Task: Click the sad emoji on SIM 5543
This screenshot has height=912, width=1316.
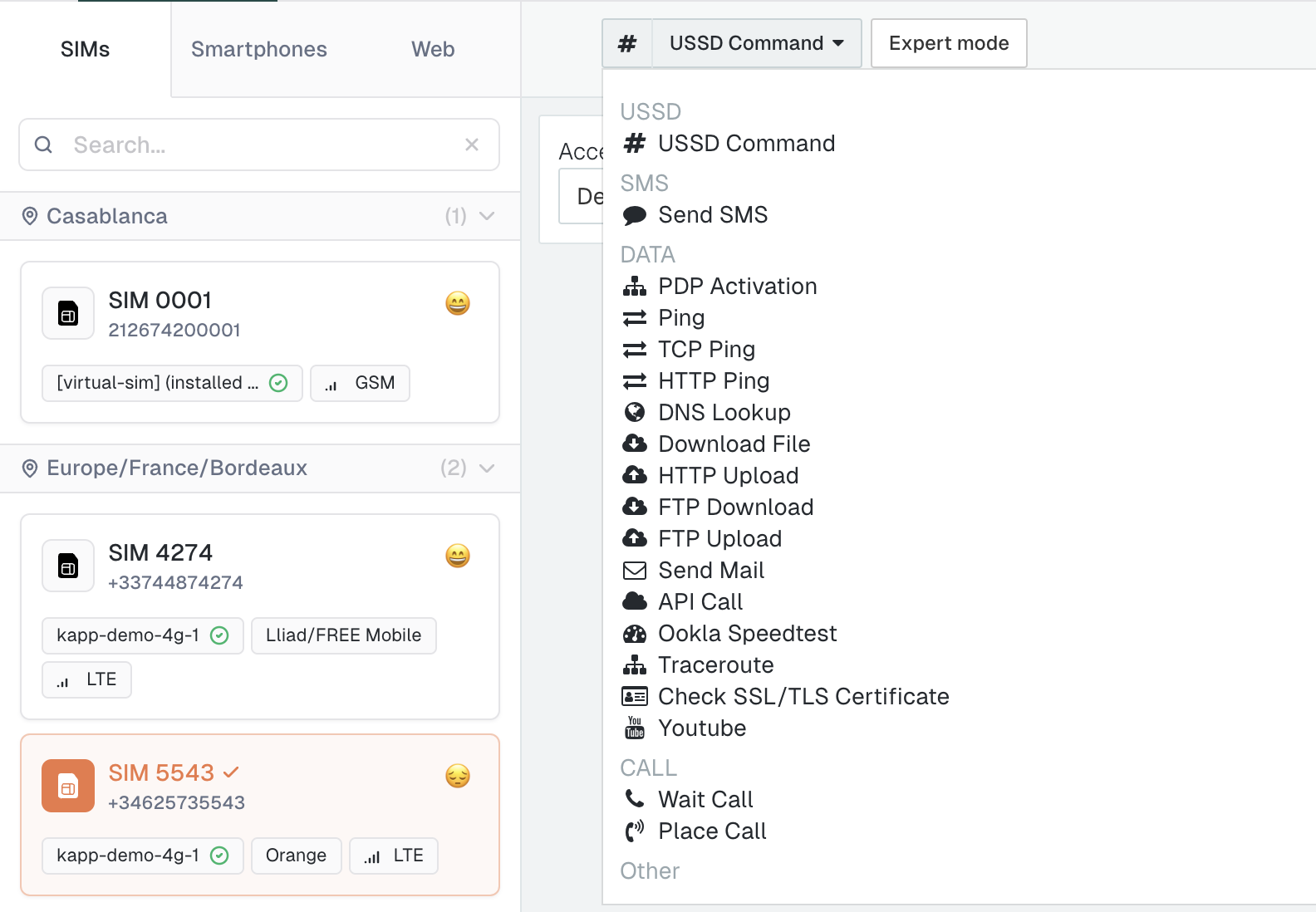Action: pos(458,776)
